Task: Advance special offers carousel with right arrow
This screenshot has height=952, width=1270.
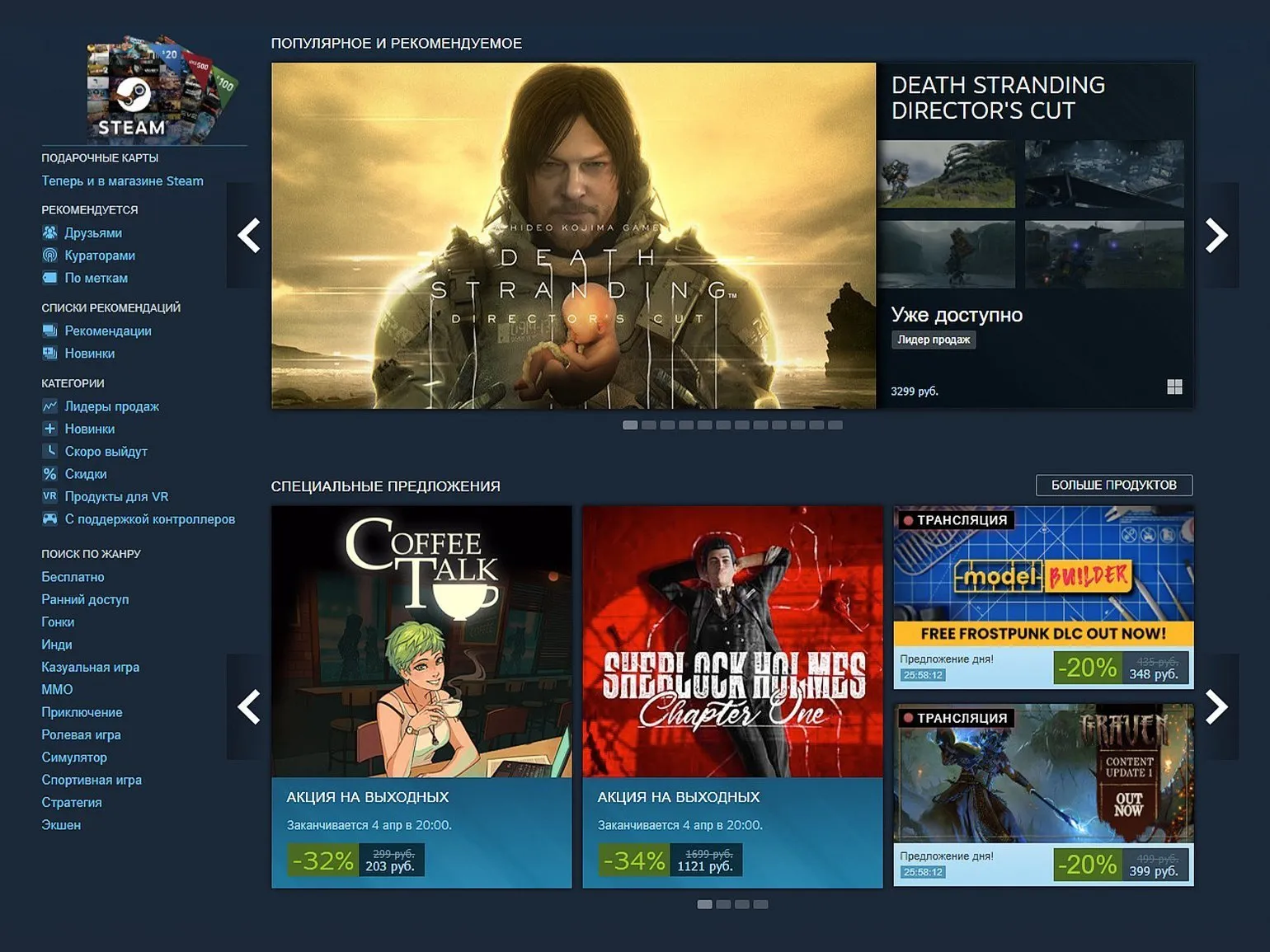Action: point(1216,707)
